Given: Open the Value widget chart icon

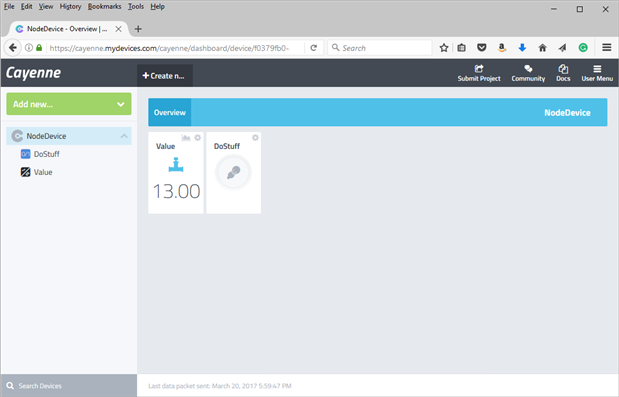Looking at the screenshot, I should (186, 138).
